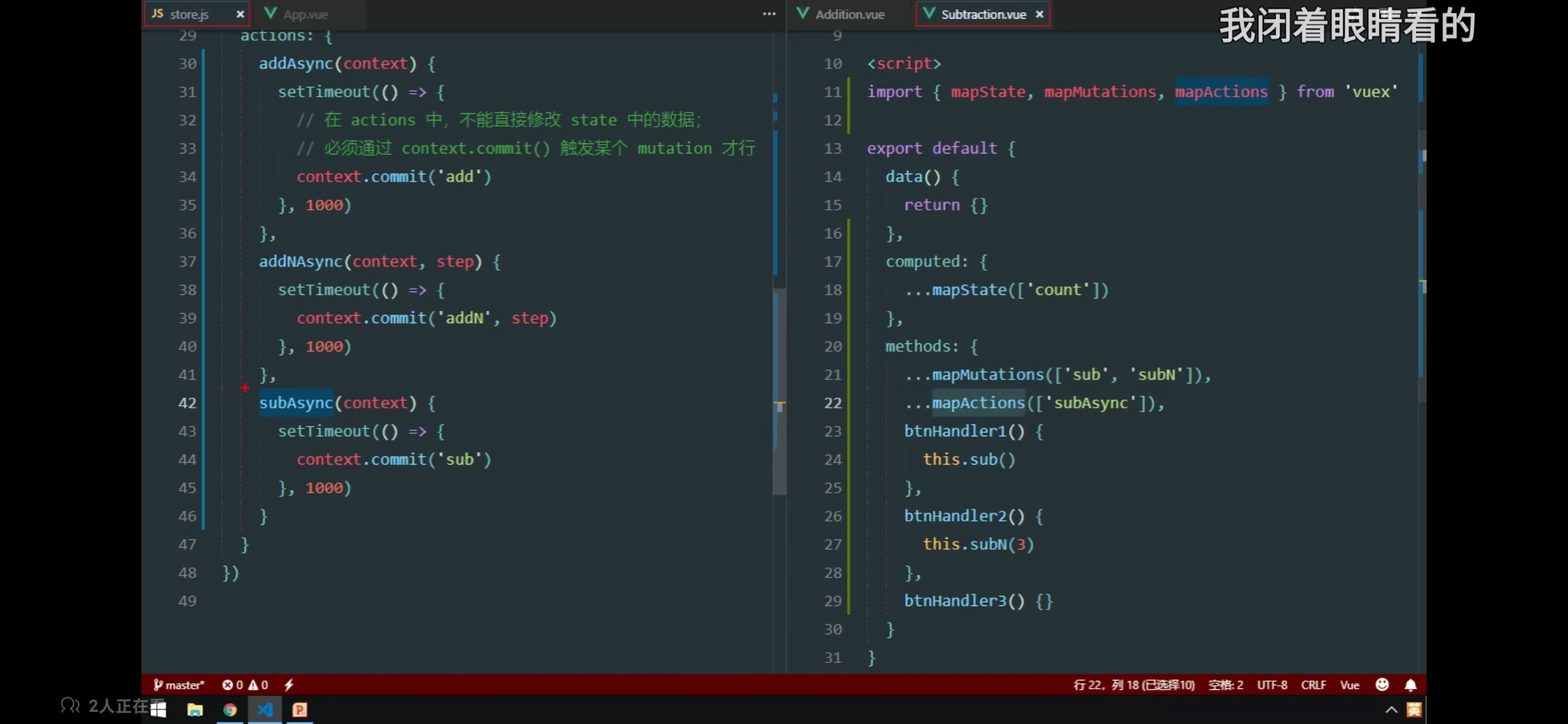Image resolution: width=1568 pixels, height=724 pixels.
Task: Close the Subtraction.vue tab
Action: click(x=1039, y=14)
